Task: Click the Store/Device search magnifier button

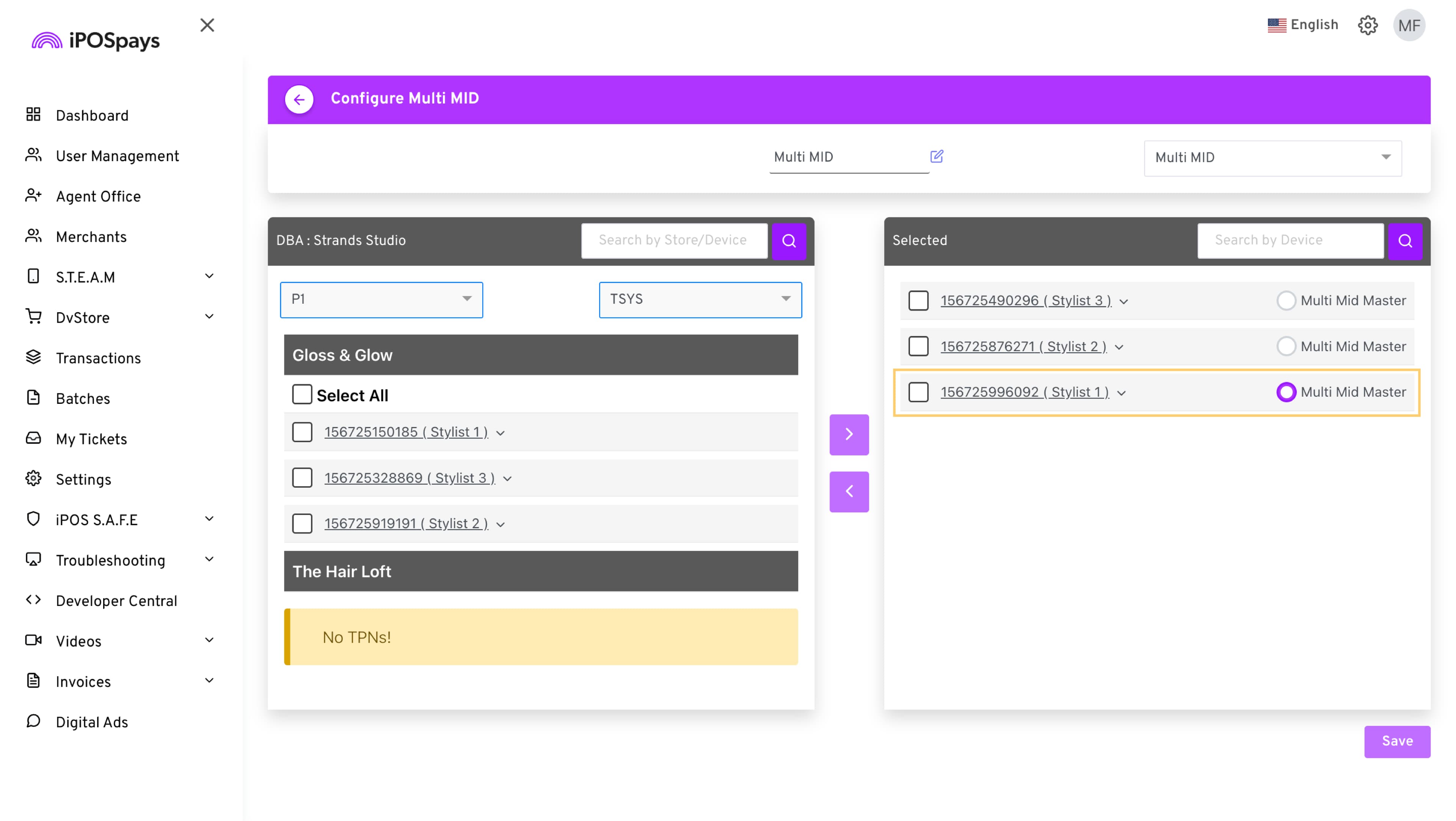Action: [x=789, y=241]
